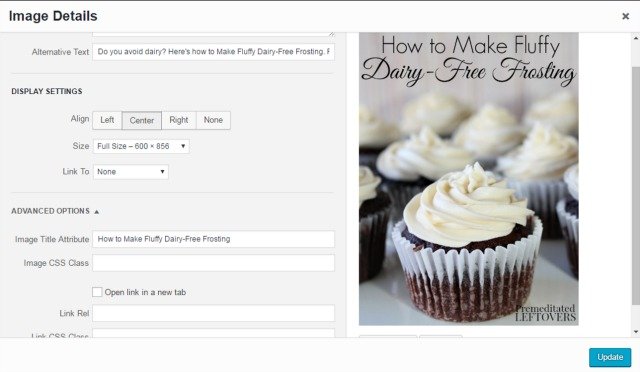Image resolution: width=640 pixels, height=372 pixels.
Task: Click the Update button
Action: (610, 357)
